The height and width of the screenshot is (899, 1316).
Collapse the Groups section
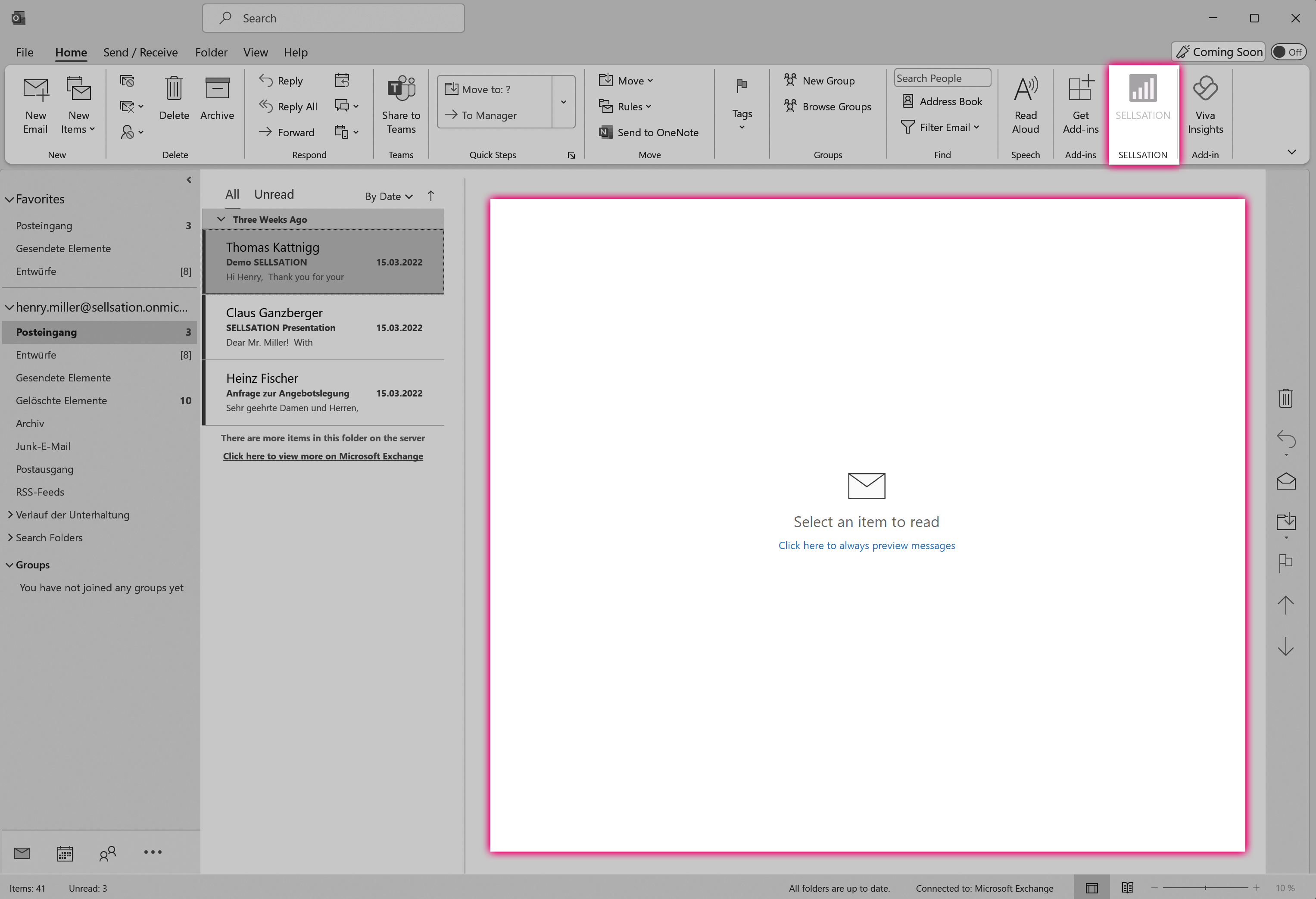tap(9, 565)
